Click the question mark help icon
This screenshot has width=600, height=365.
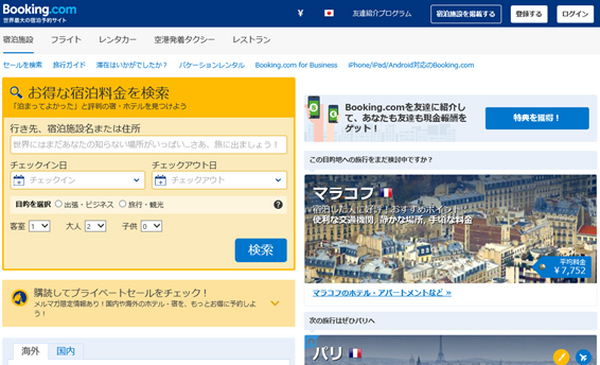click(x=278, y=205)
